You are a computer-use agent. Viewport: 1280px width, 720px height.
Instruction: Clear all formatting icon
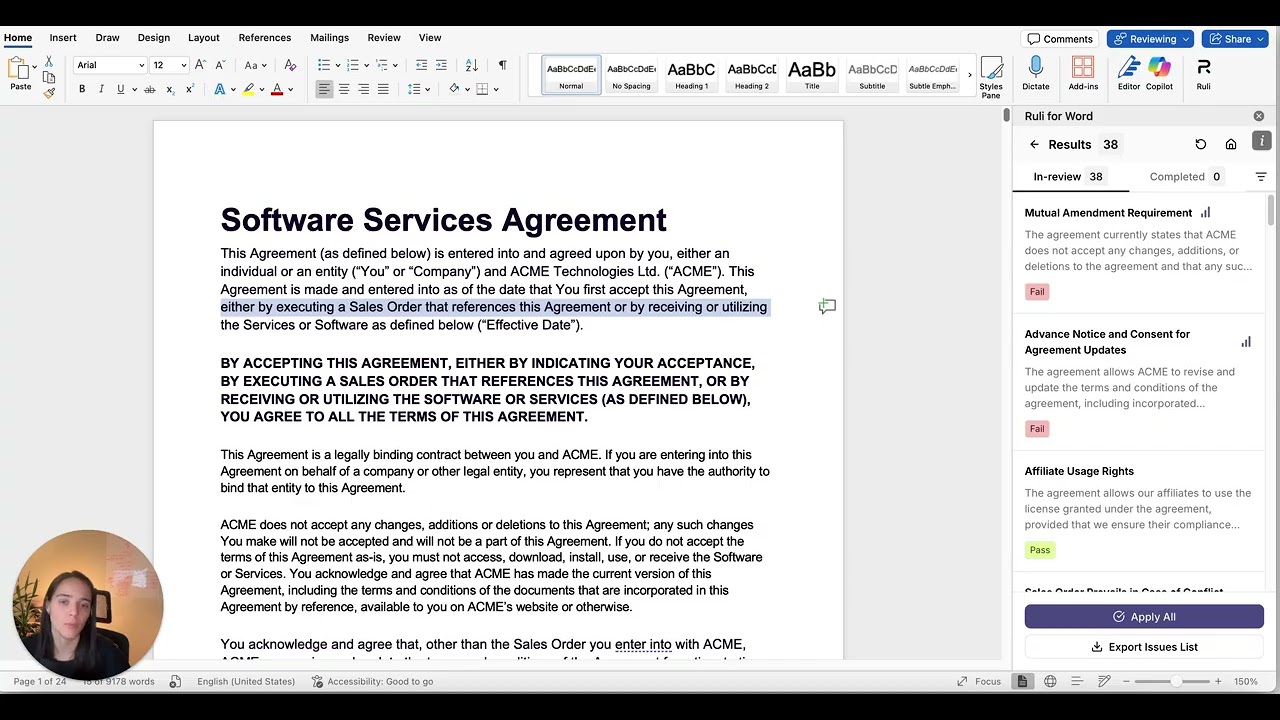click(290, 65)
